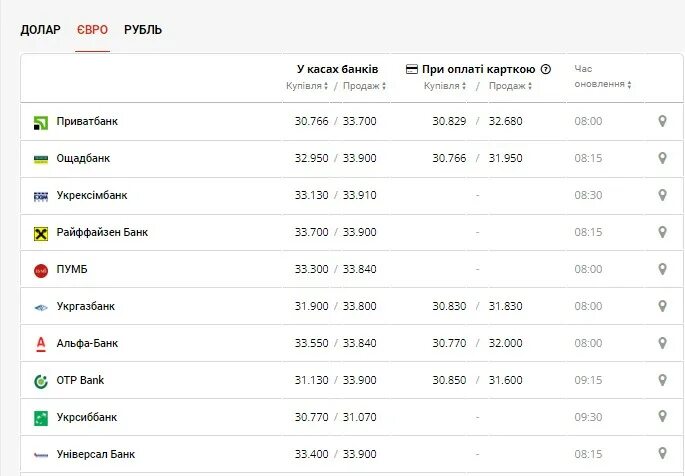The width and height of the screenshot is (685, 476).
Task: Click the При оплаті карткою heading
Action: coord(478,69)
